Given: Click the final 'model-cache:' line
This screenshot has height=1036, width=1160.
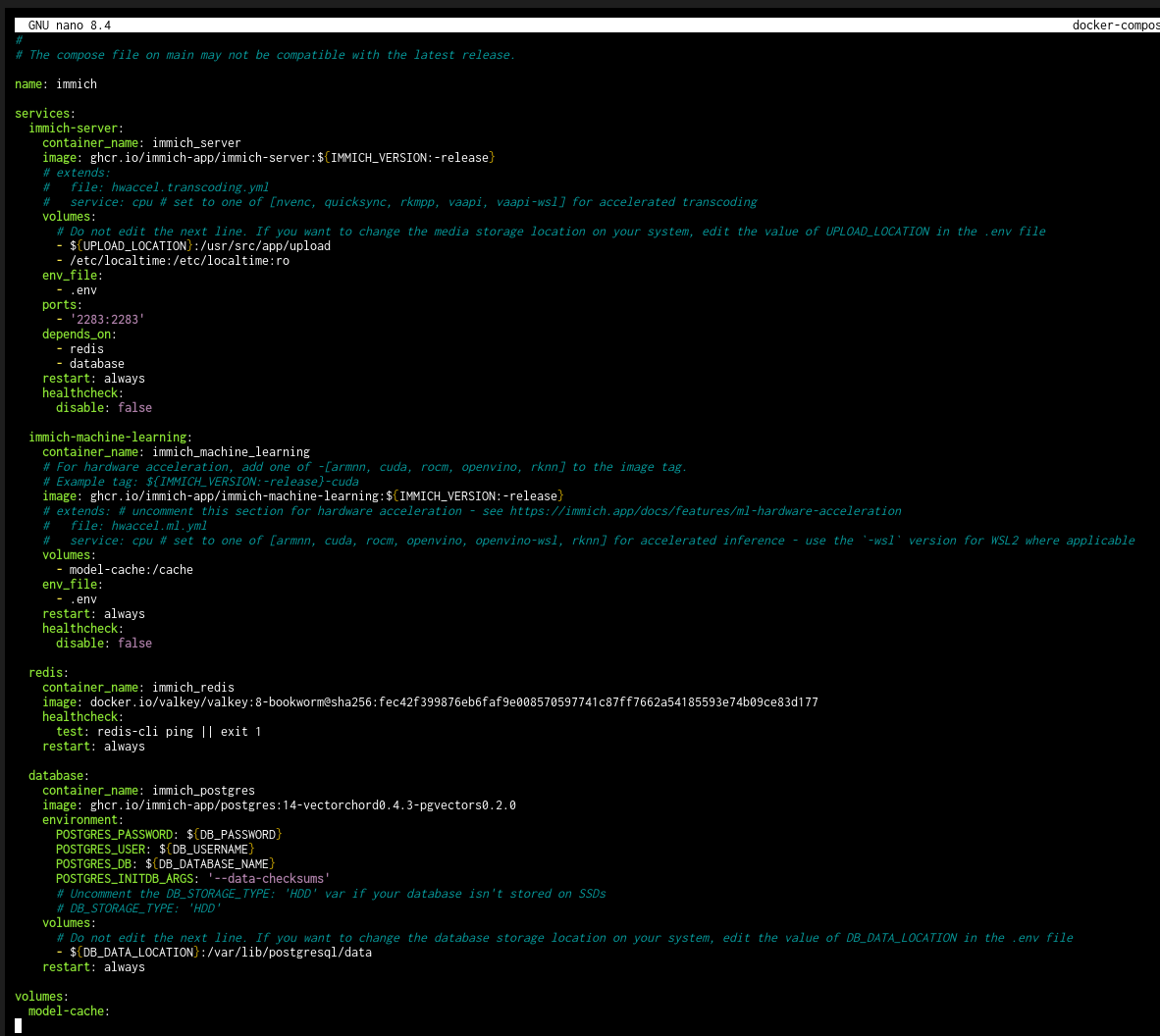Looking at the screenshot, I should [69, 1011].
